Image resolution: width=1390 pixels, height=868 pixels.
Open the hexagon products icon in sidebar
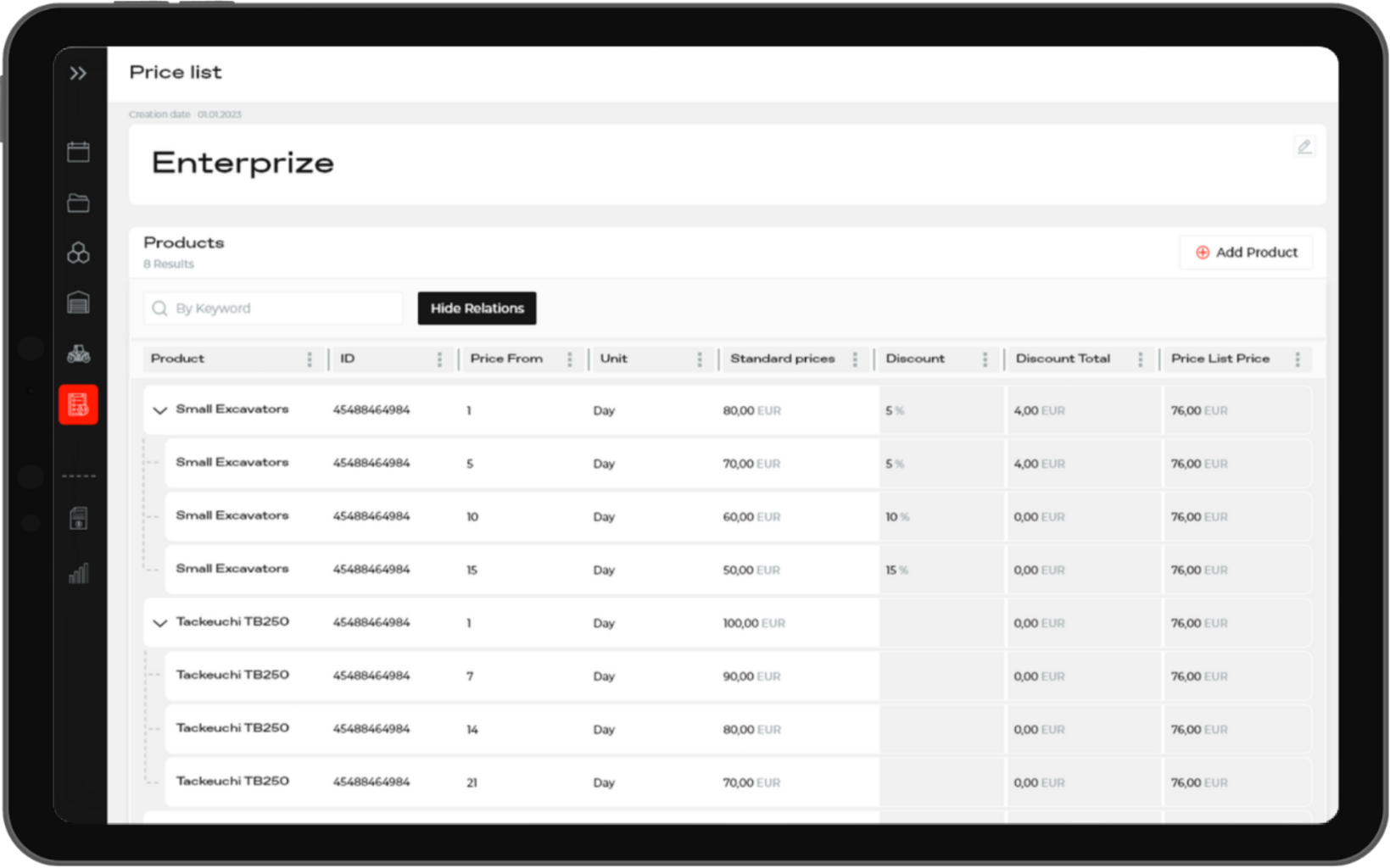point(78,253)
